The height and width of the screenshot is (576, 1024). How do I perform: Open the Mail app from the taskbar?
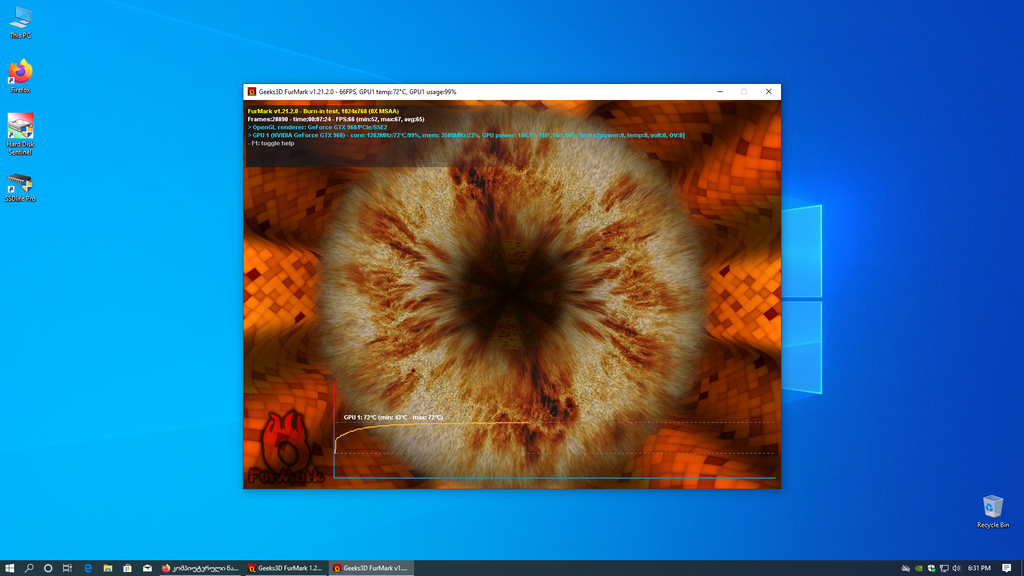147,568
